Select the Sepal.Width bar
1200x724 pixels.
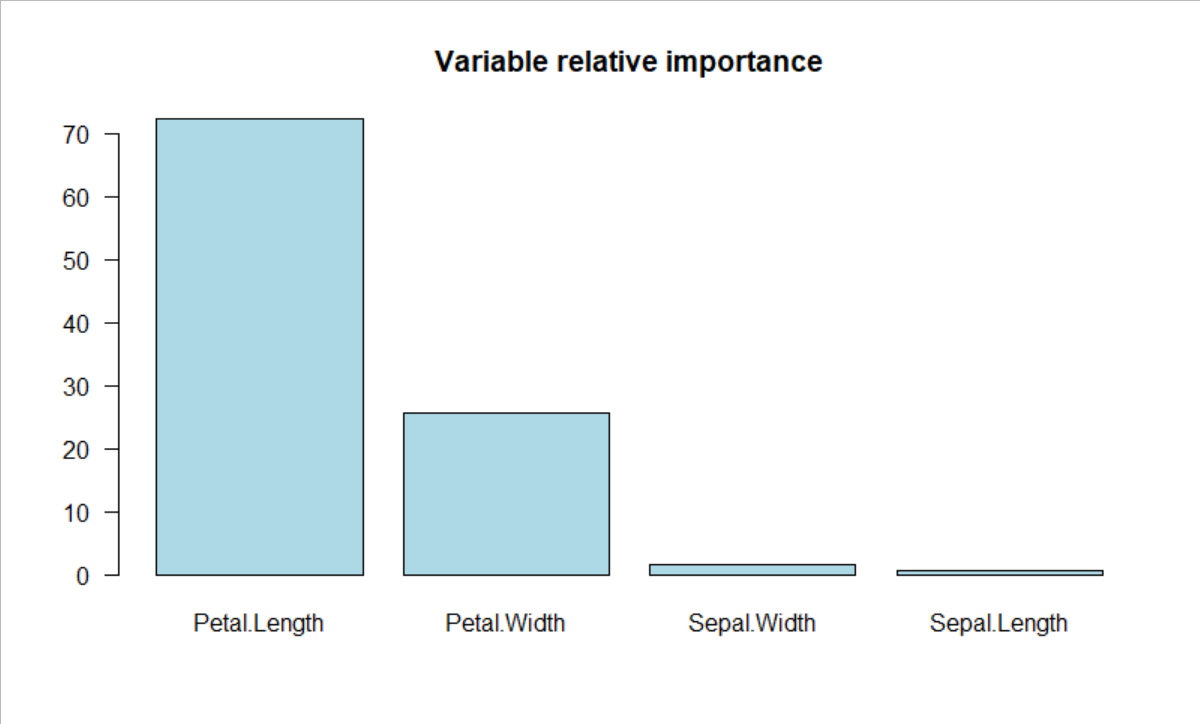click(752, 570)
